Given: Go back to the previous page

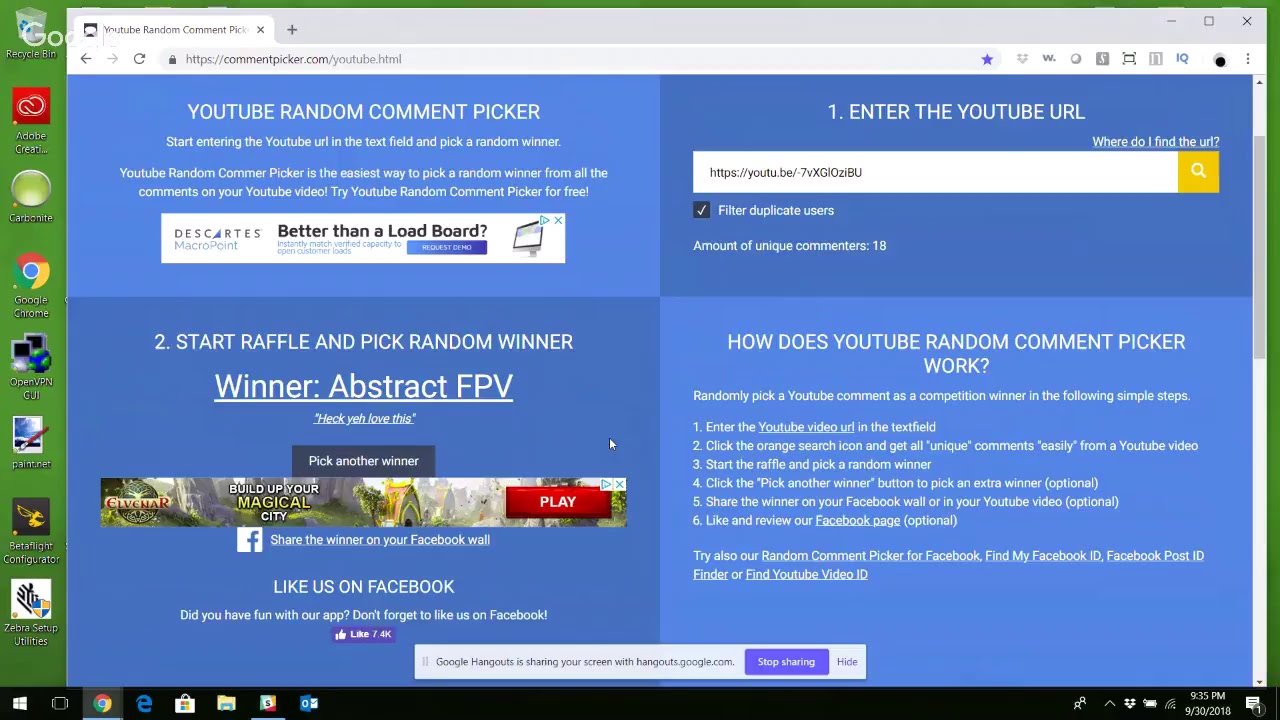Looking at the screenshot, I should pos(86,59).
